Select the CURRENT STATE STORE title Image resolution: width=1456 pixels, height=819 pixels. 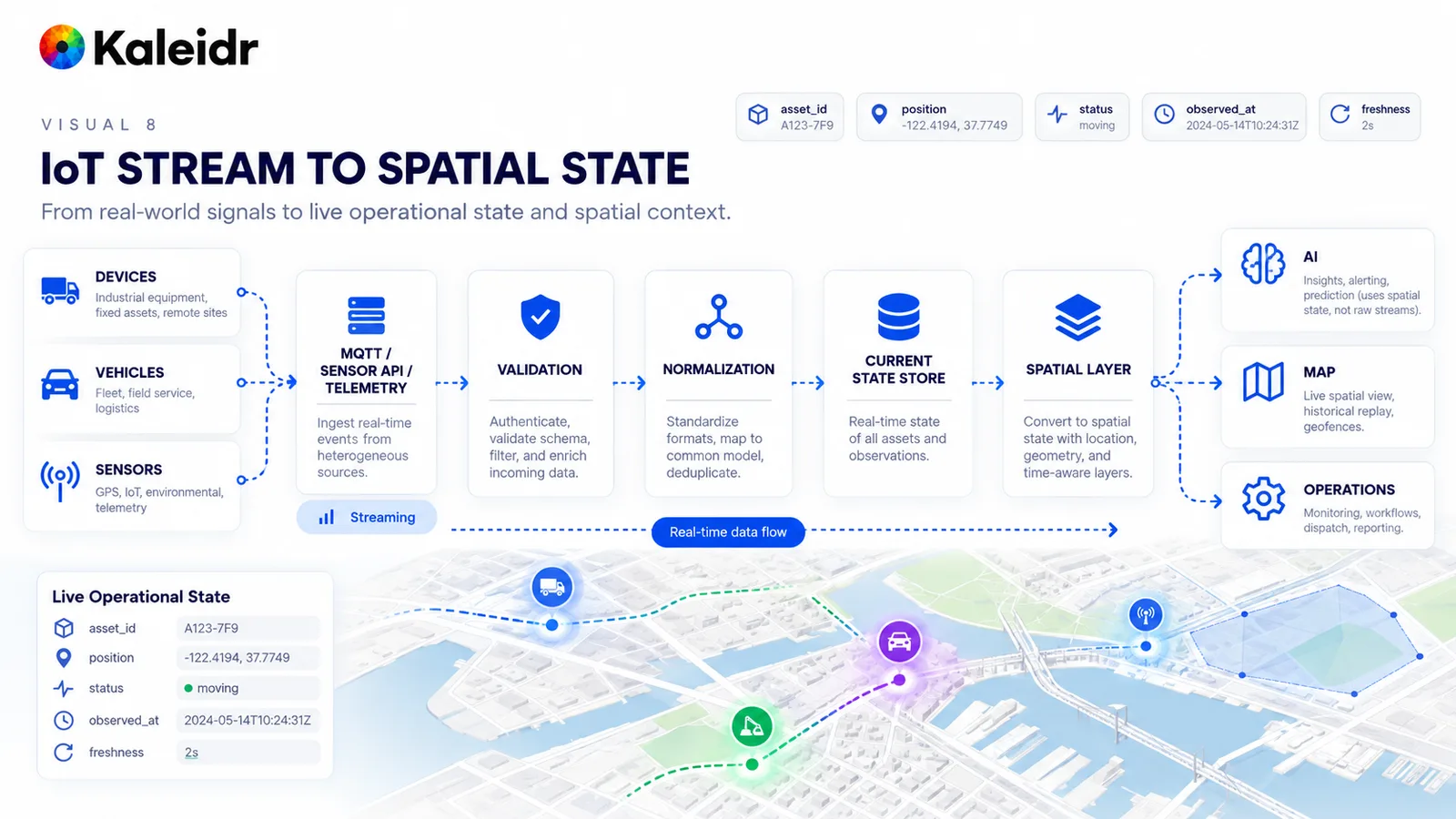pyautogui.click(x=898, y=369)
